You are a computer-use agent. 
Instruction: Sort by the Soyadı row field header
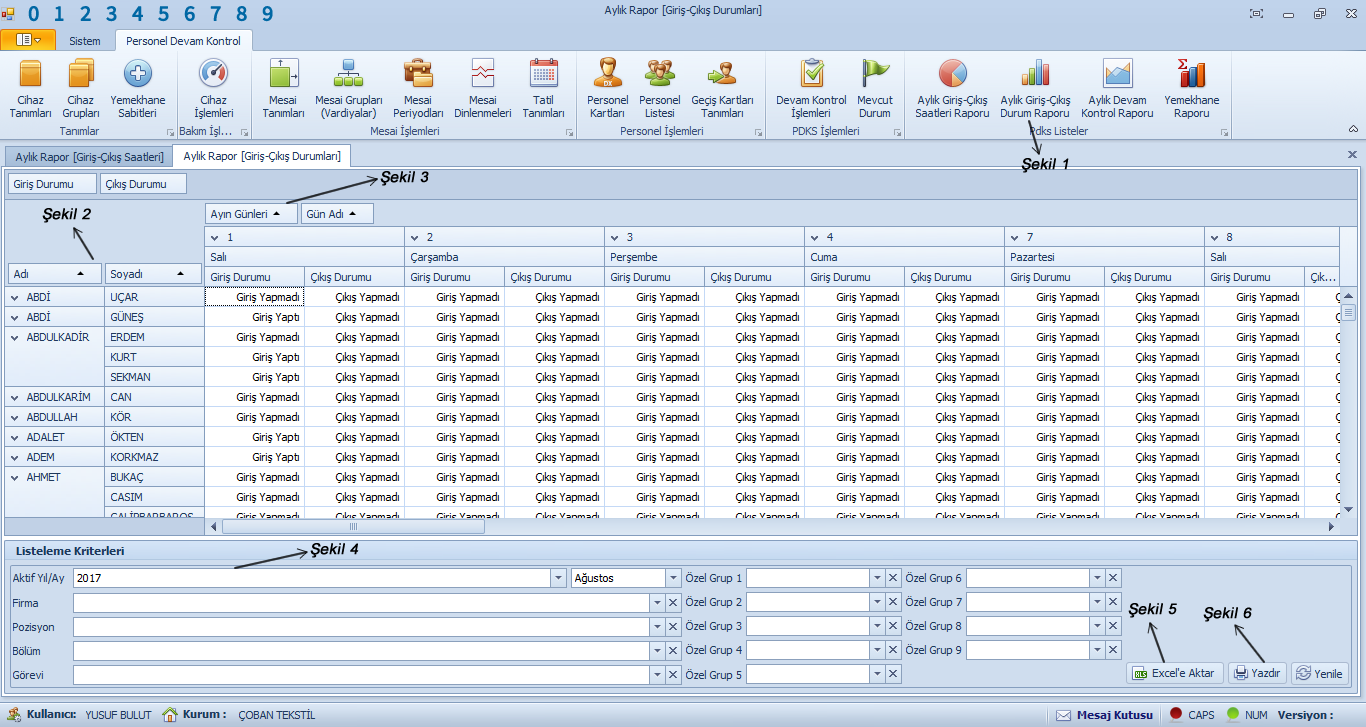pos(153,273)
